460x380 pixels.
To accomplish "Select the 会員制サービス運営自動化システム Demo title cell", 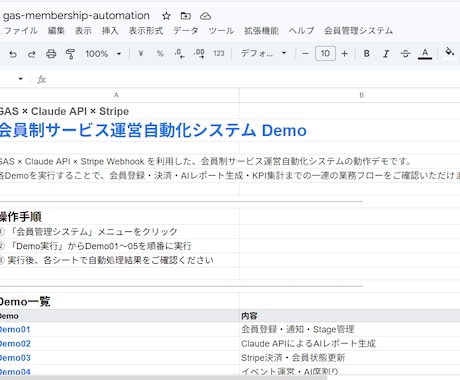I will pyautogui.click(x=119, y=130).
